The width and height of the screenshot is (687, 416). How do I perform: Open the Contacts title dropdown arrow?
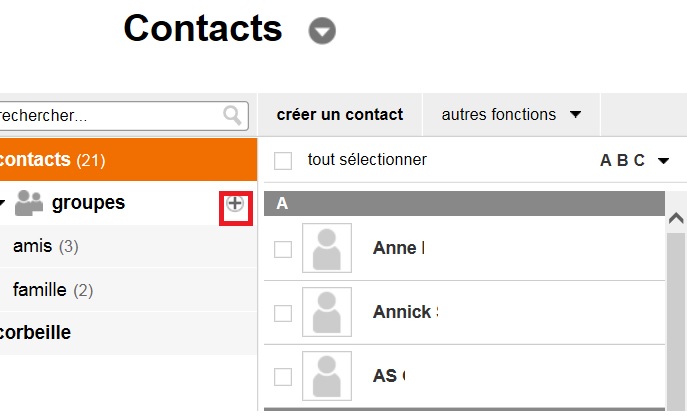322,31
